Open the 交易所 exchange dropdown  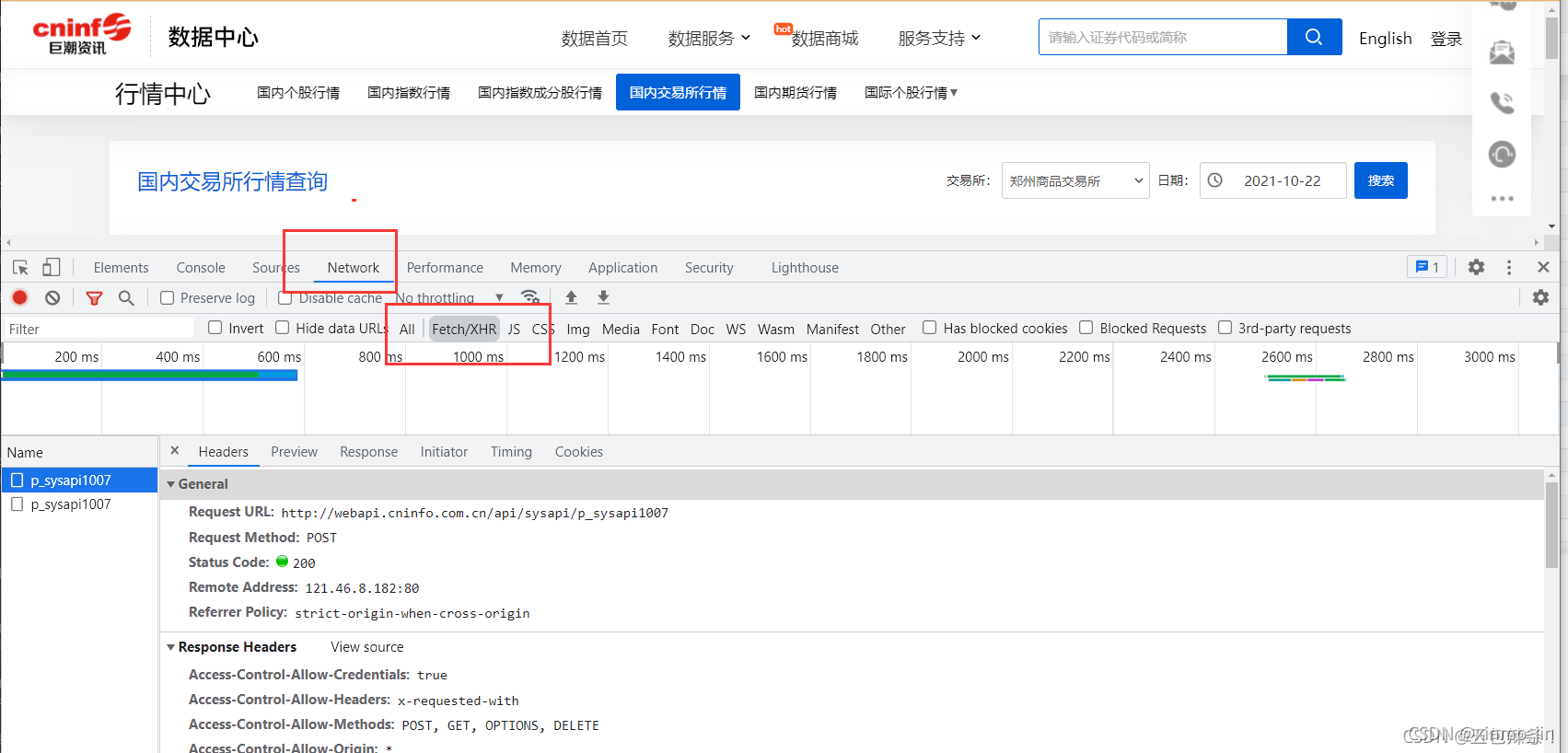tap(1075, 180)
